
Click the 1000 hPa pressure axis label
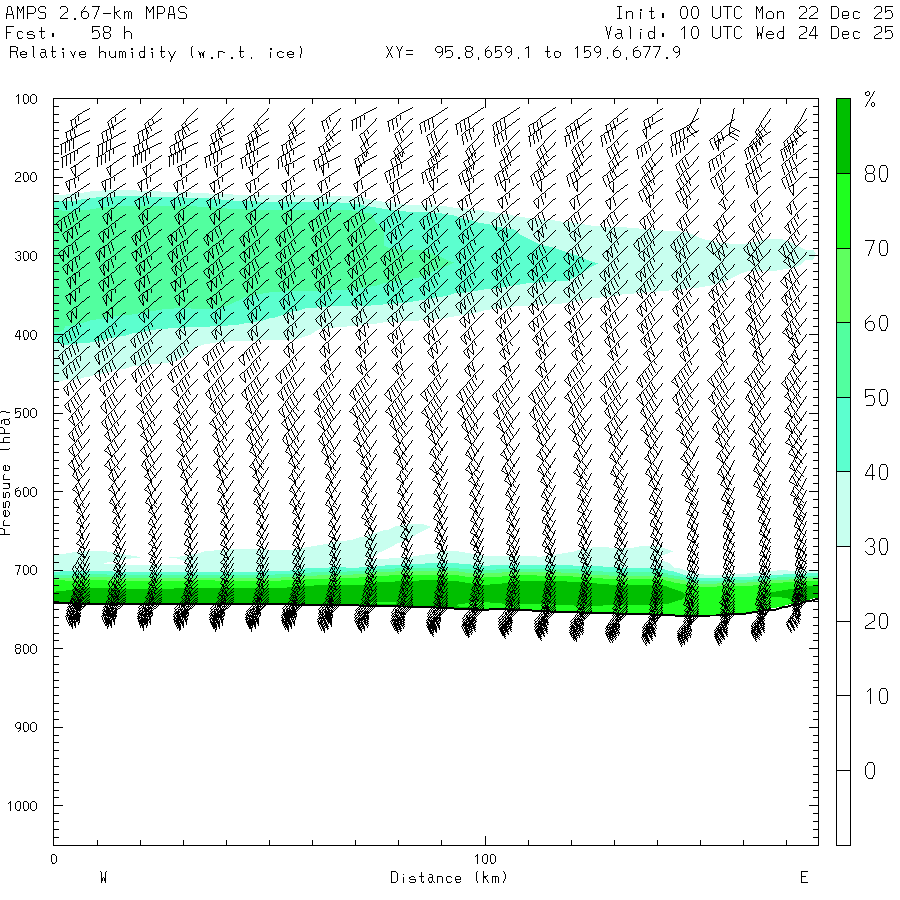[x=22, y=806]
